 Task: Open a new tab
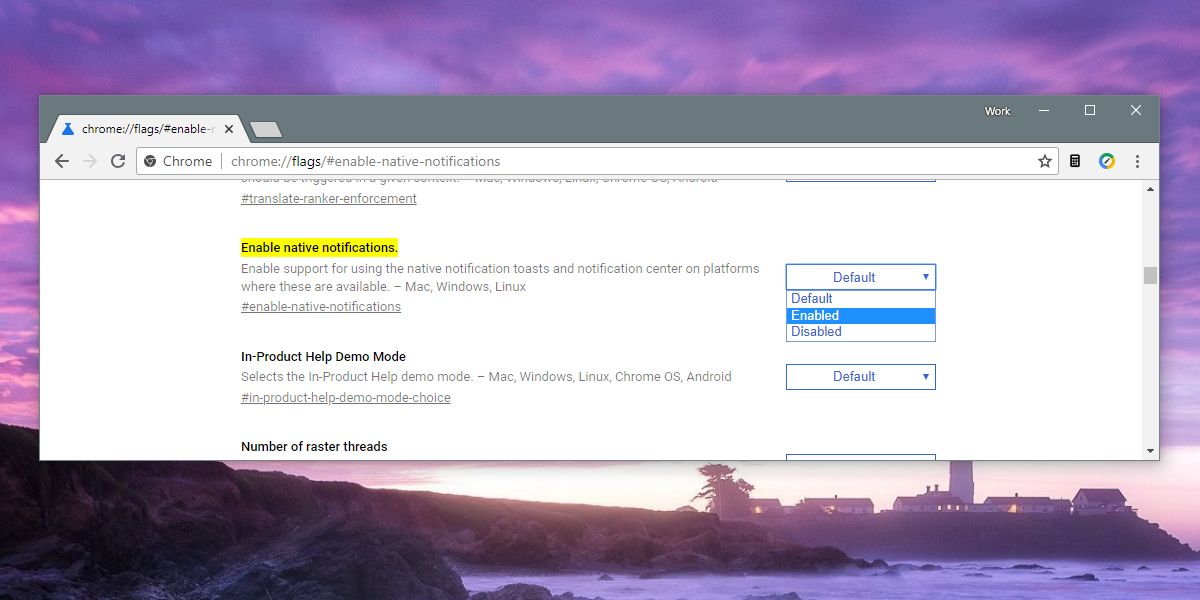[266, 130]
